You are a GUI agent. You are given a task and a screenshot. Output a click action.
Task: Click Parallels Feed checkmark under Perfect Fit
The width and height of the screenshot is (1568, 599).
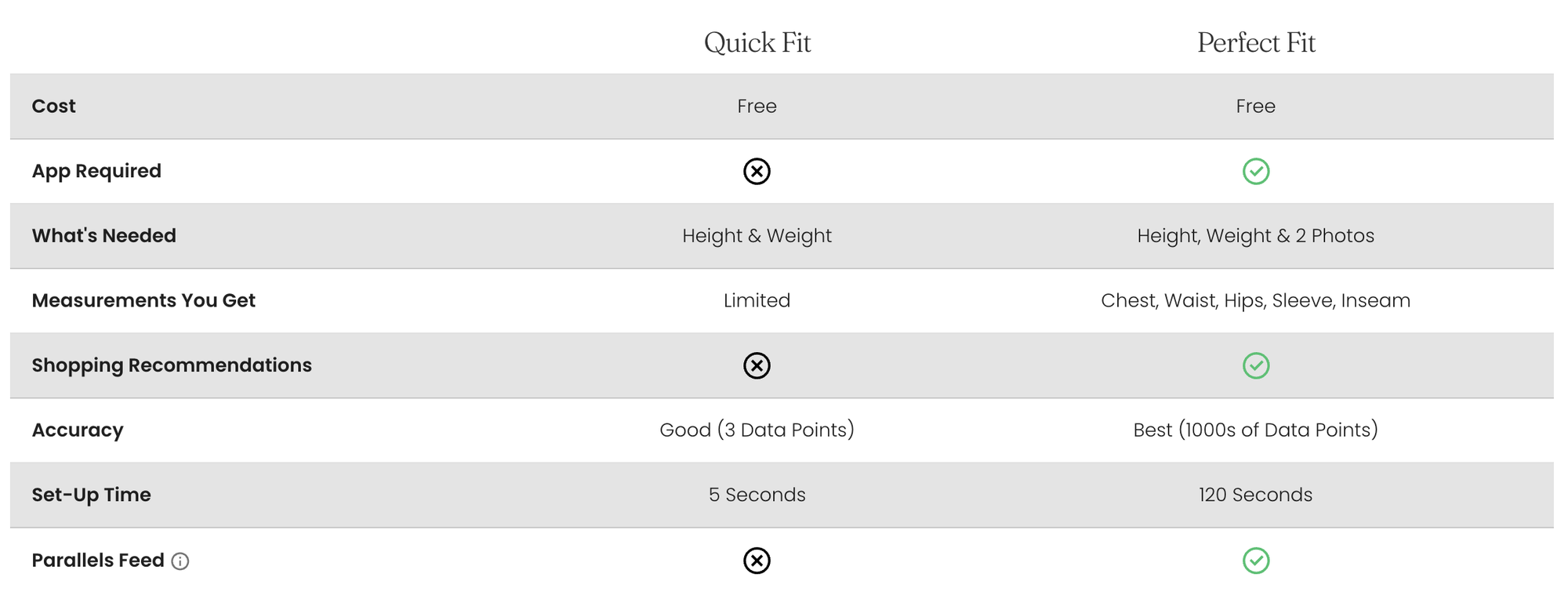point(1255,561)
